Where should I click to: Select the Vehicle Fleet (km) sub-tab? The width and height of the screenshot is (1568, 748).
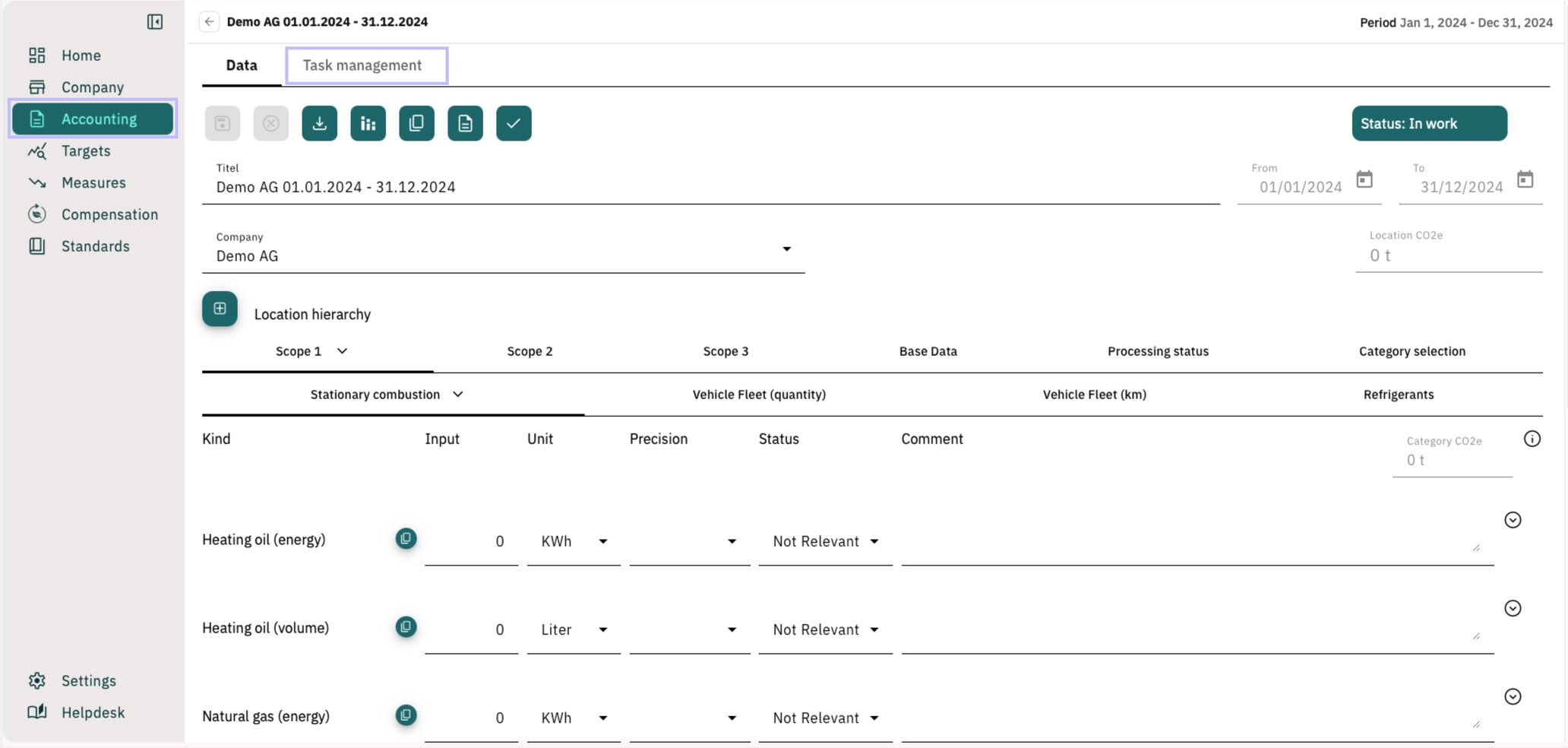tap(1094, 395)
